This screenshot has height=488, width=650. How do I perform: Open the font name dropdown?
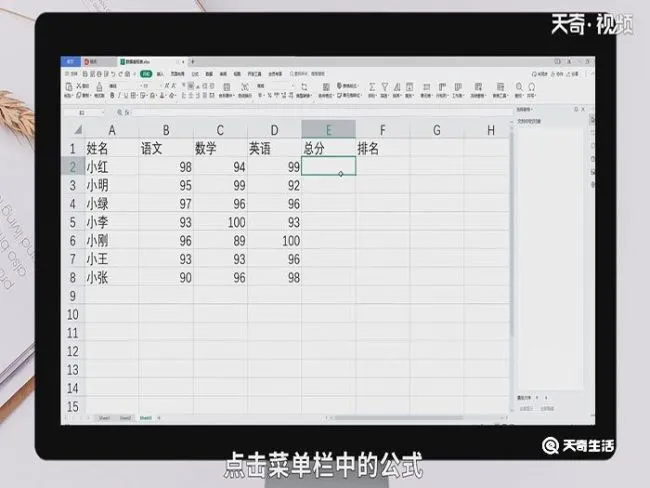pyautogui.click(x=141, y=86)
